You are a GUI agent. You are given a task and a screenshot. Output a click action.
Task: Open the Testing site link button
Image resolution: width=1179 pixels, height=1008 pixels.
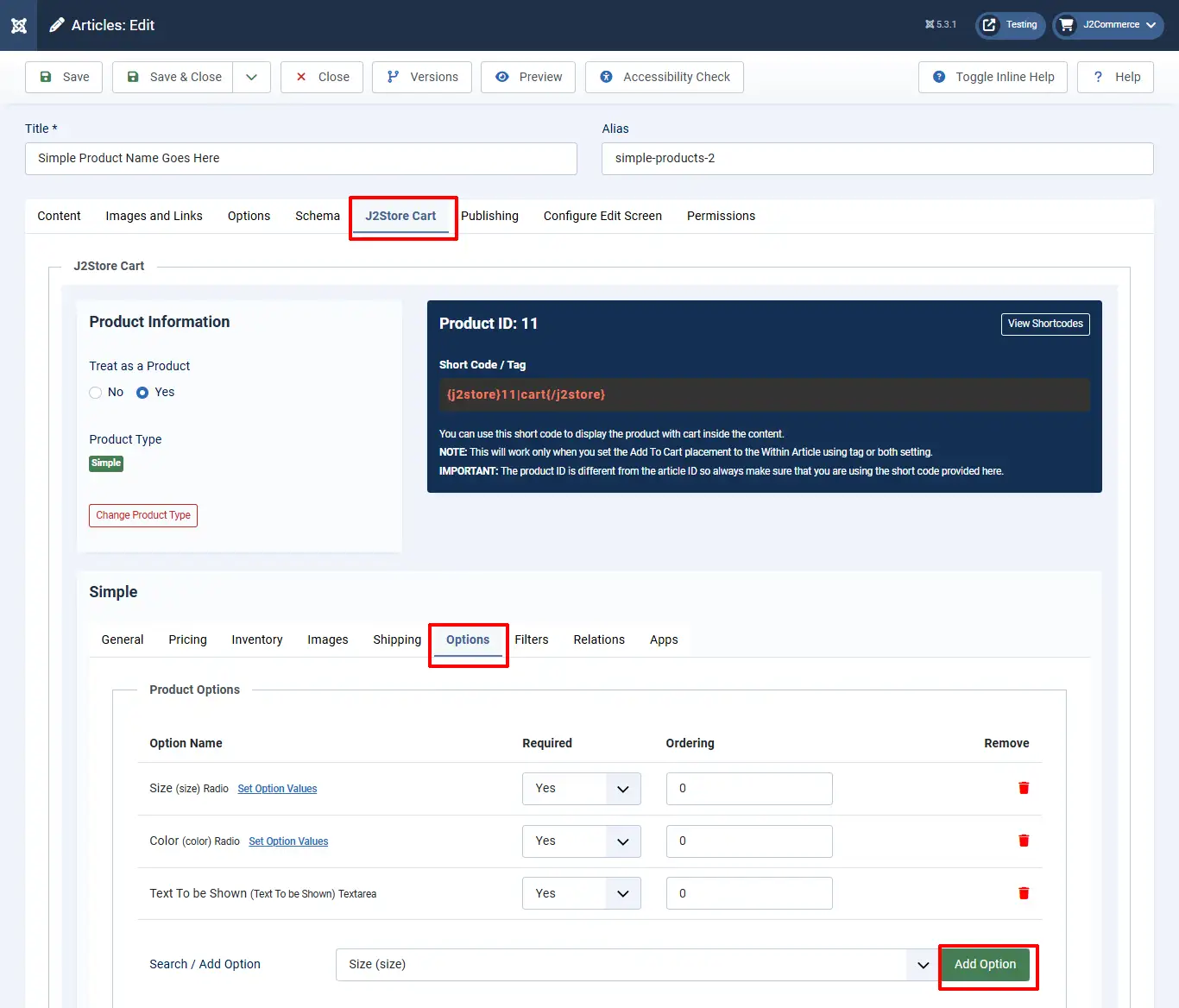tap(1010, 25)
